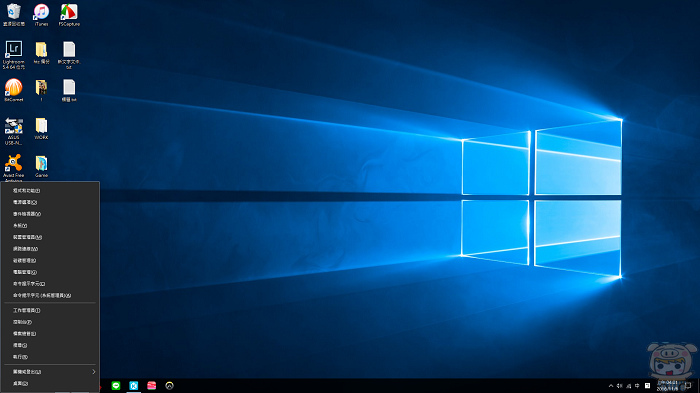
Task: Click the volume speaker tray icon
Action: [x=620, y=386]
